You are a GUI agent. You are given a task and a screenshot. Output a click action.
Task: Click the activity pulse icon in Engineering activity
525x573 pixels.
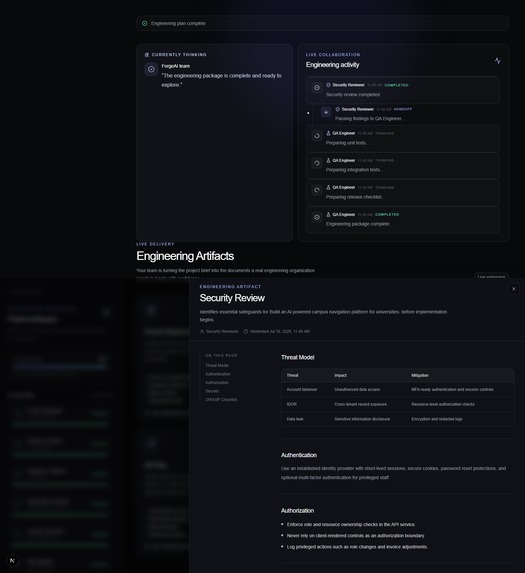[x=498, y=61]
